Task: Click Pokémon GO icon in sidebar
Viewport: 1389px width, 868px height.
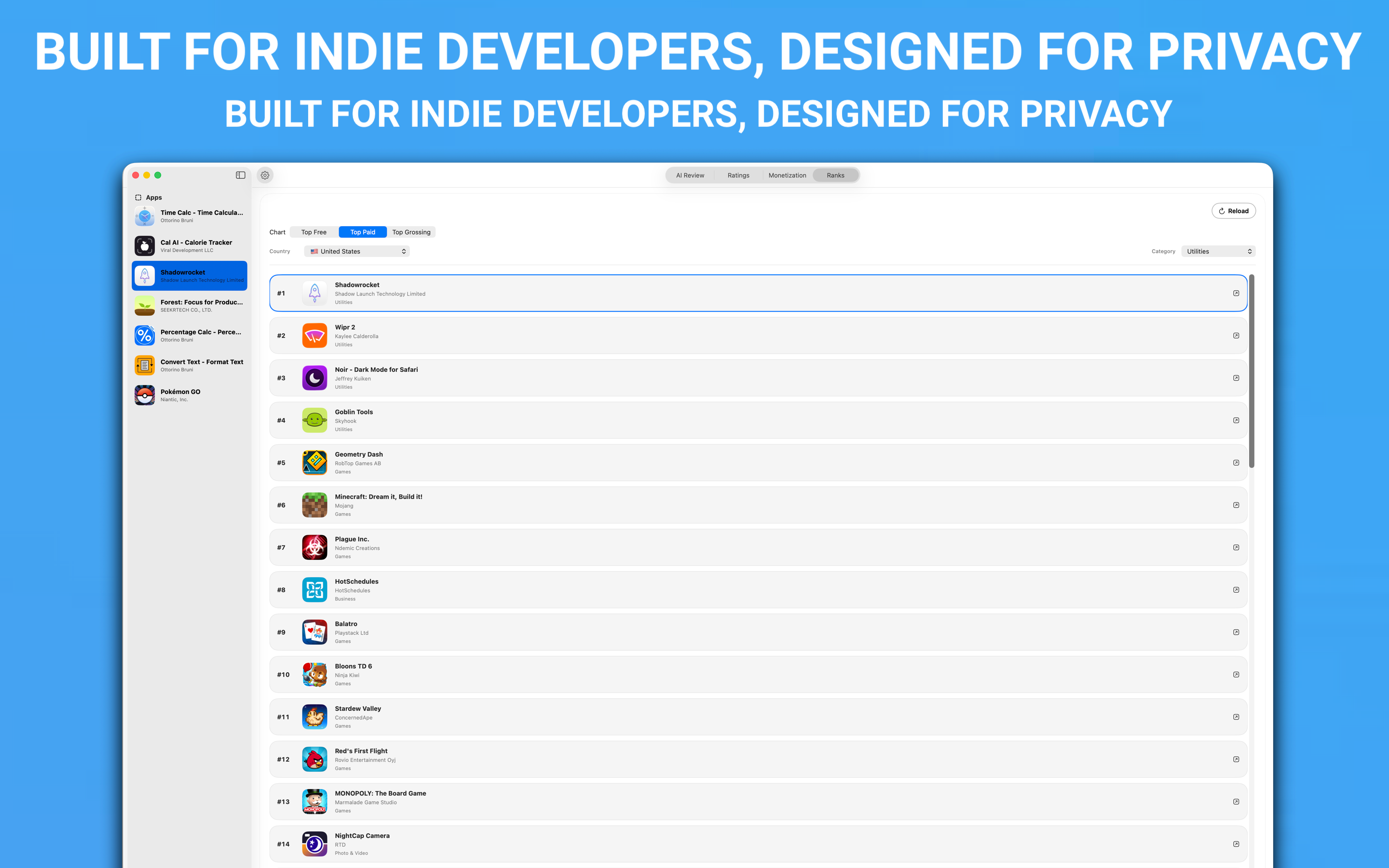Action: [x=145, y=395]
